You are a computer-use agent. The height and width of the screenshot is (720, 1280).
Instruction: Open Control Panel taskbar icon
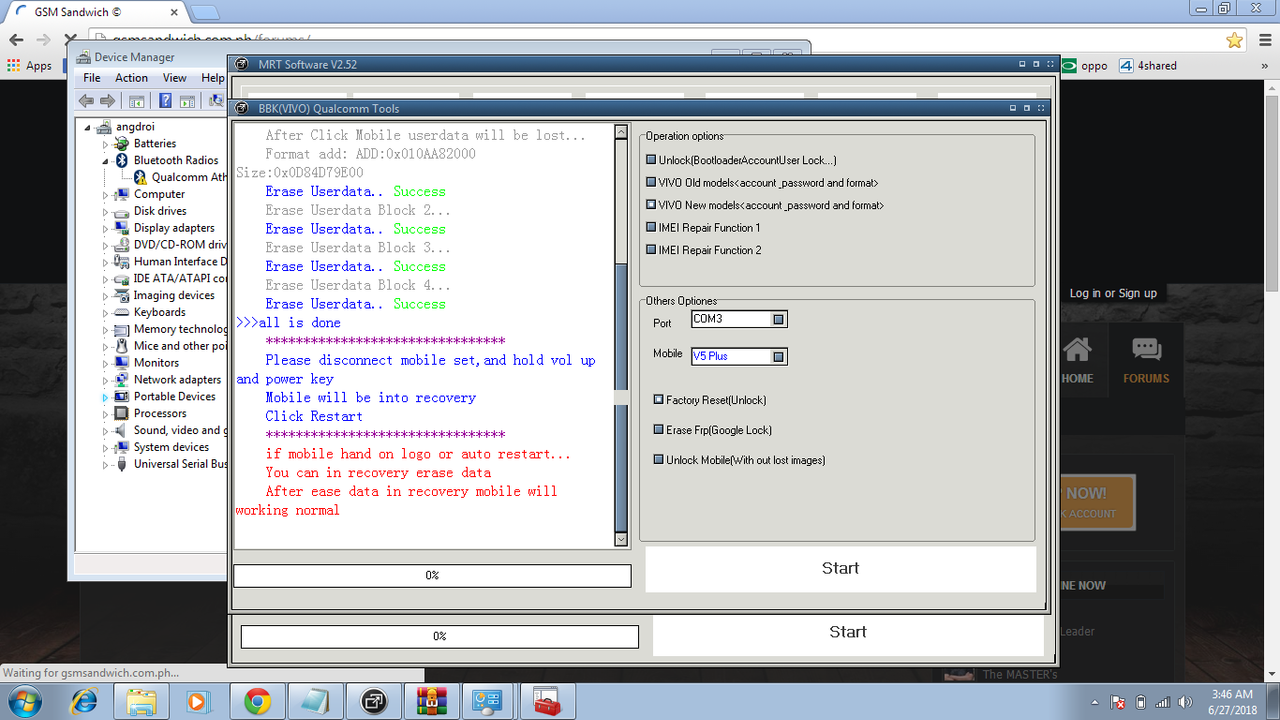(x=490, y=702)
